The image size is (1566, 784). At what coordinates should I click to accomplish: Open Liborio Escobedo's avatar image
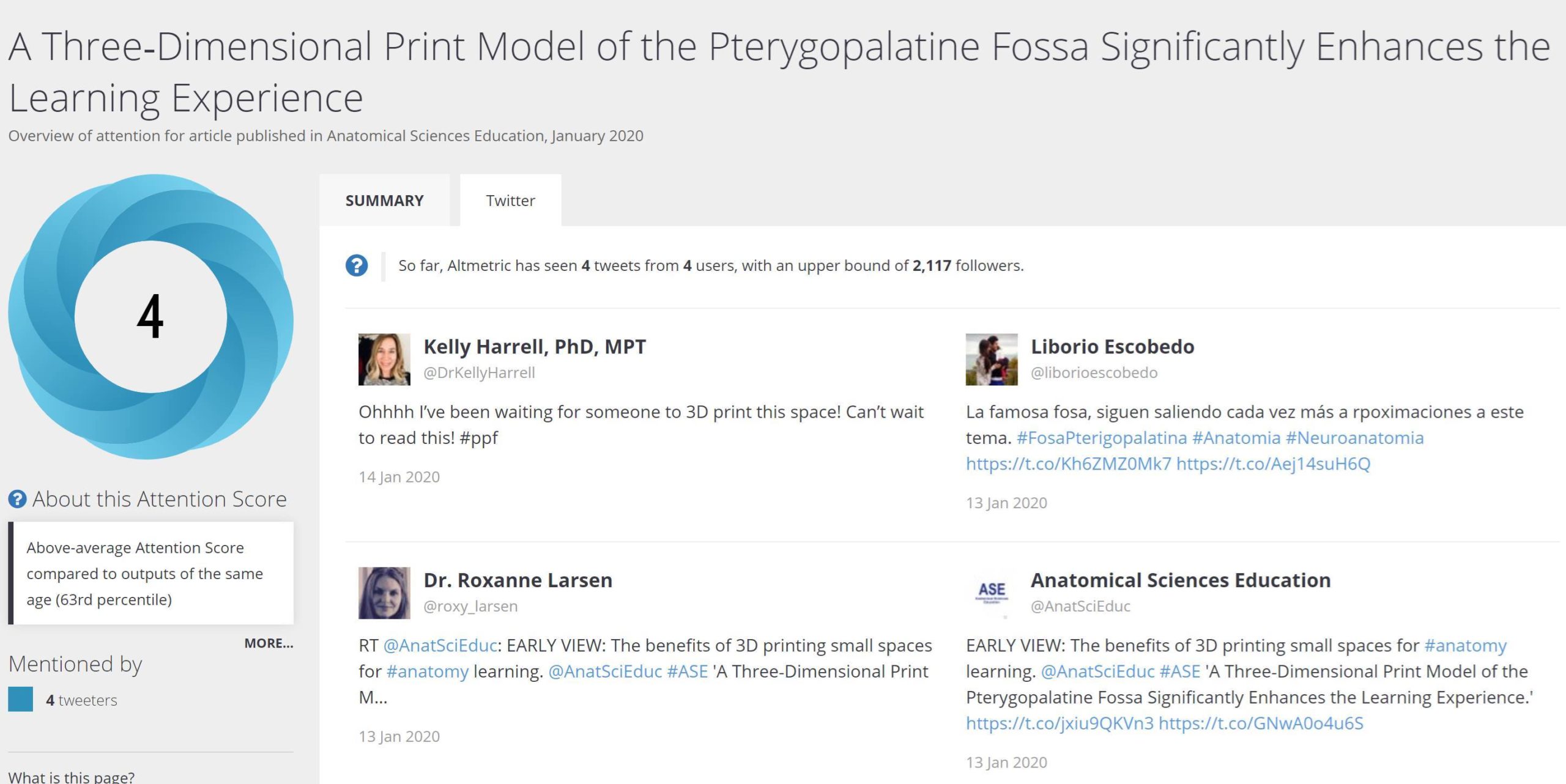[x=991, y=360]
